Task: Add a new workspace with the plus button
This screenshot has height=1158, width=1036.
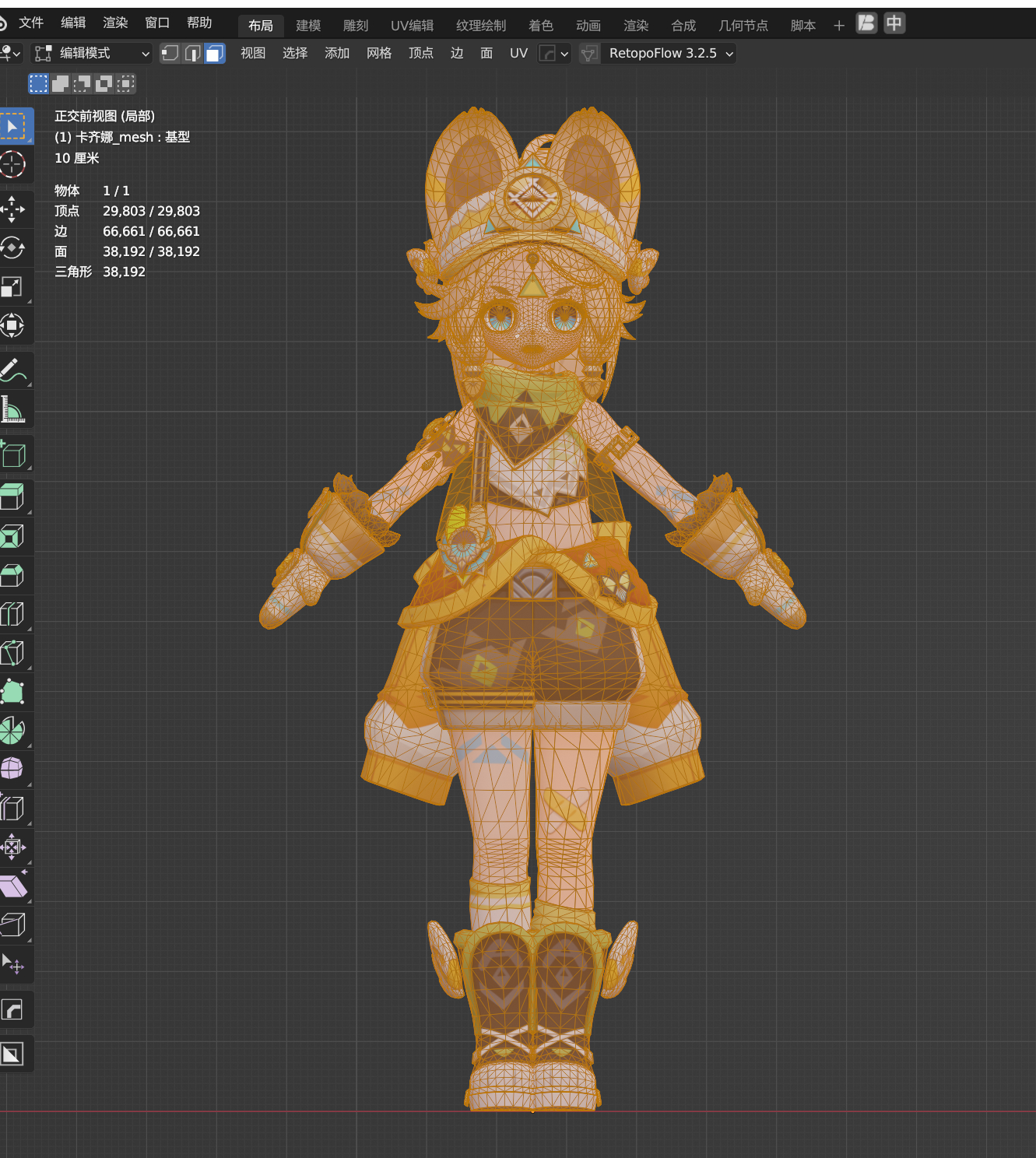Action: point(839,26)
